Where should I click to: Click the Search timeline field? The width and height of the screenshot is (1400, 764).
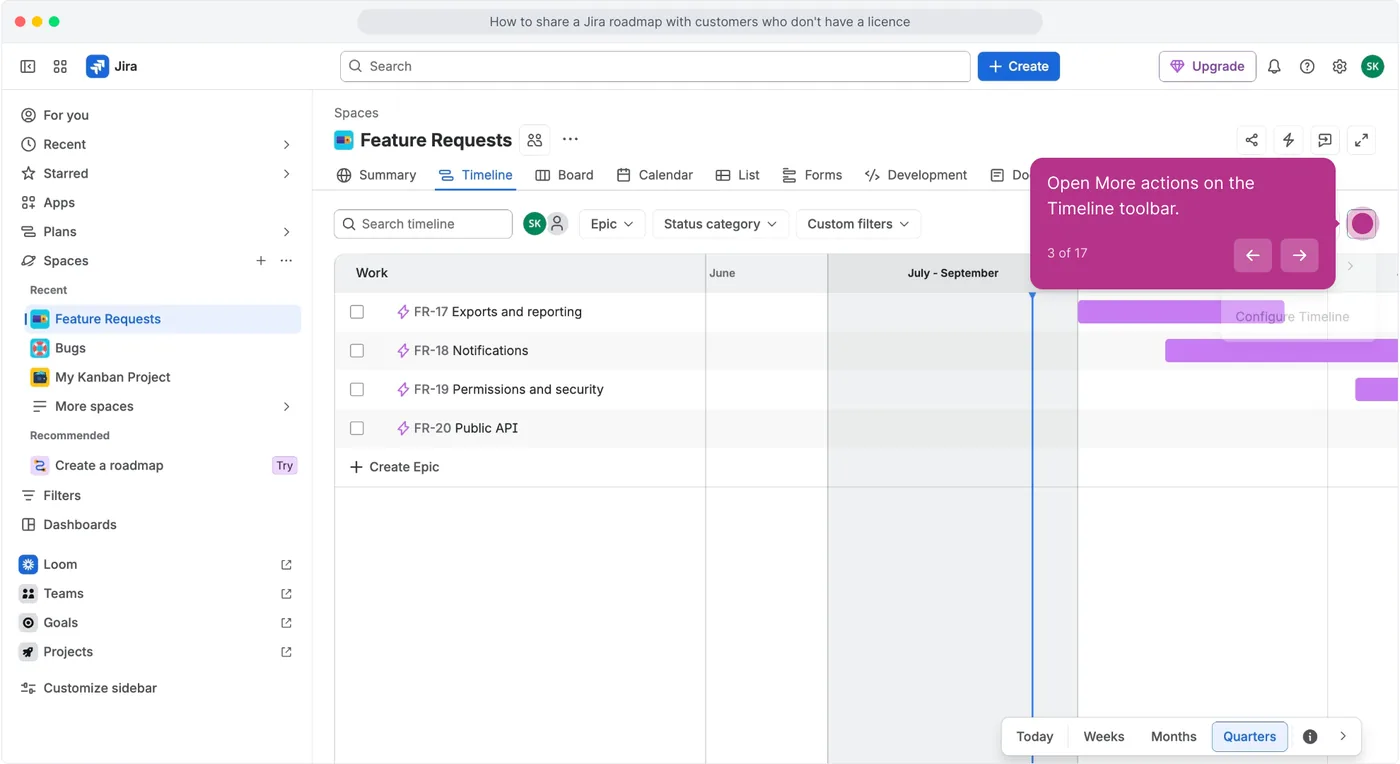(x=423, y=224)
